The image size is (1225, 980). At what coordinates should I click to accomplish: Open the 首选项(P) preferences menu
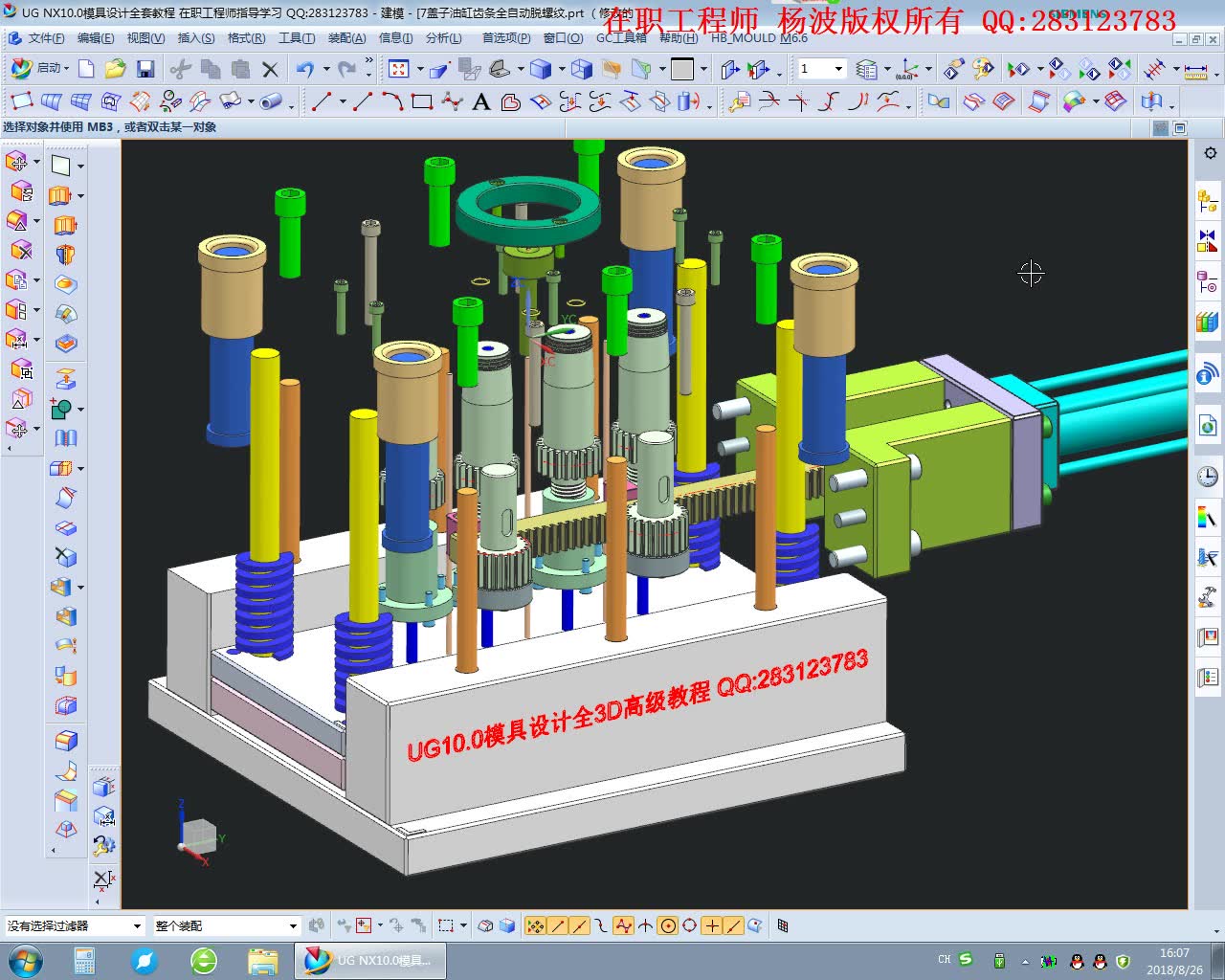pos(506,38)
